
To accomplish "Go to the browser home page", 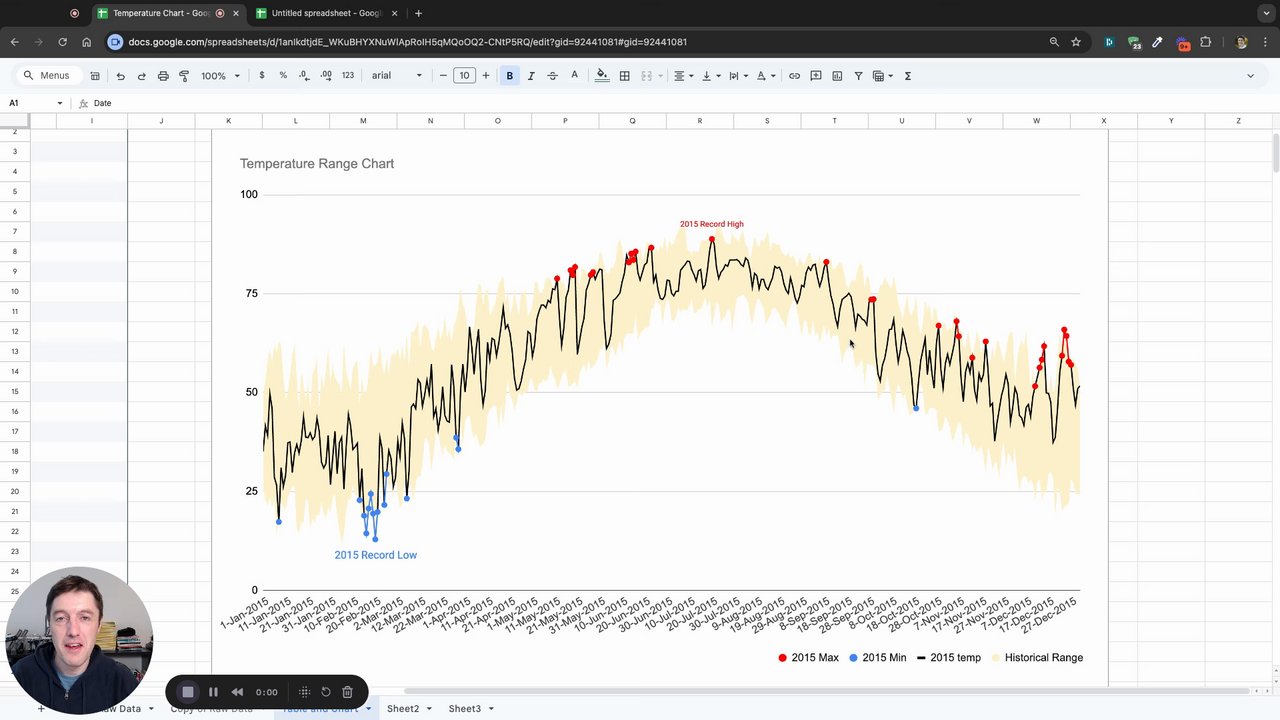I will pos(87,42).
